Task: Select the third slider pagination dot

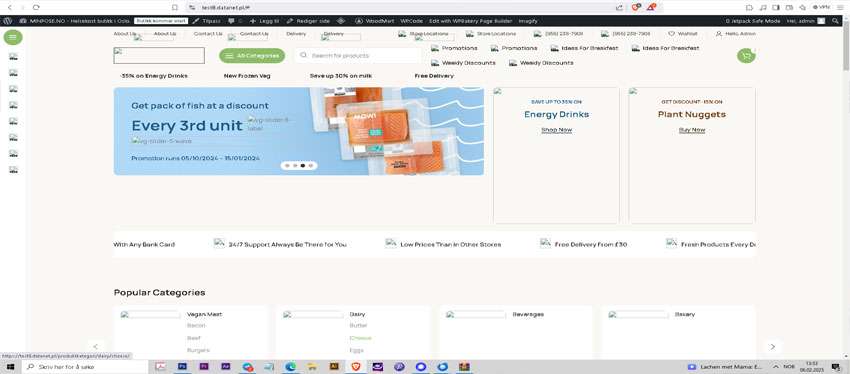Action: click(x=302, y=166)
